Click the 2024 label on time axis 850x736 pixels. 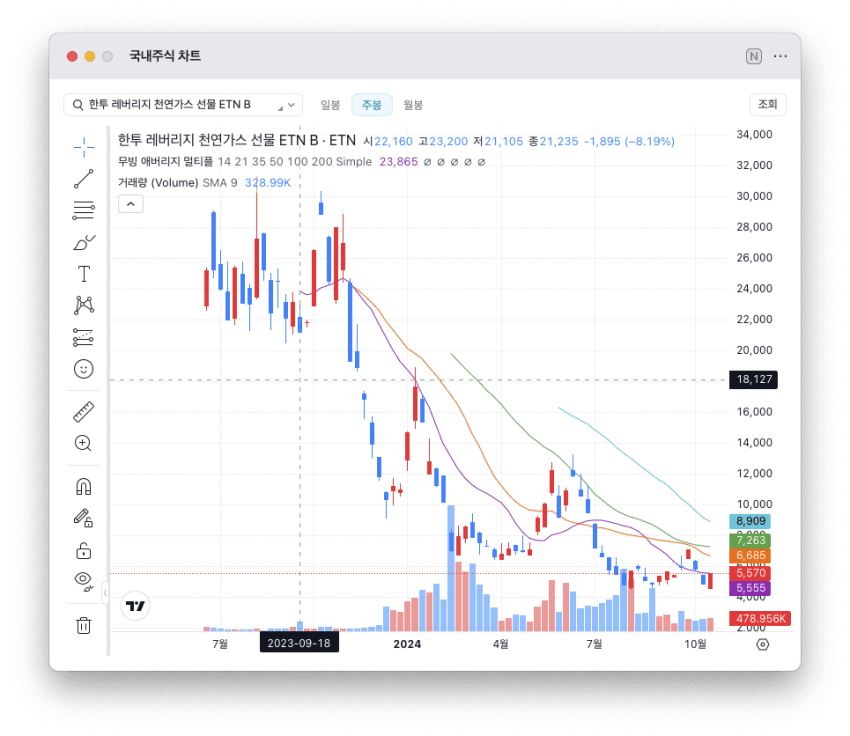coord(407,644)
